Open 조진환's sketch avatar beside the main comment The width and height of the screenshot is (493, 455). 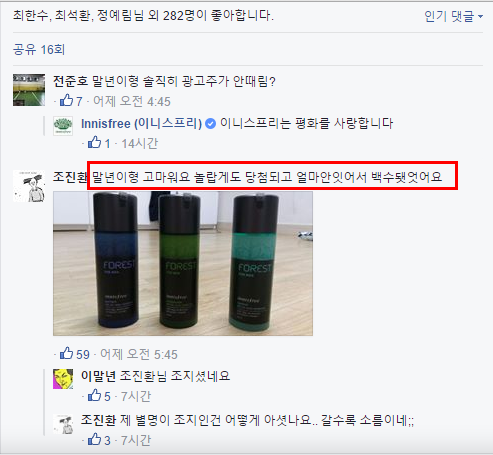[x=29, y=186]
